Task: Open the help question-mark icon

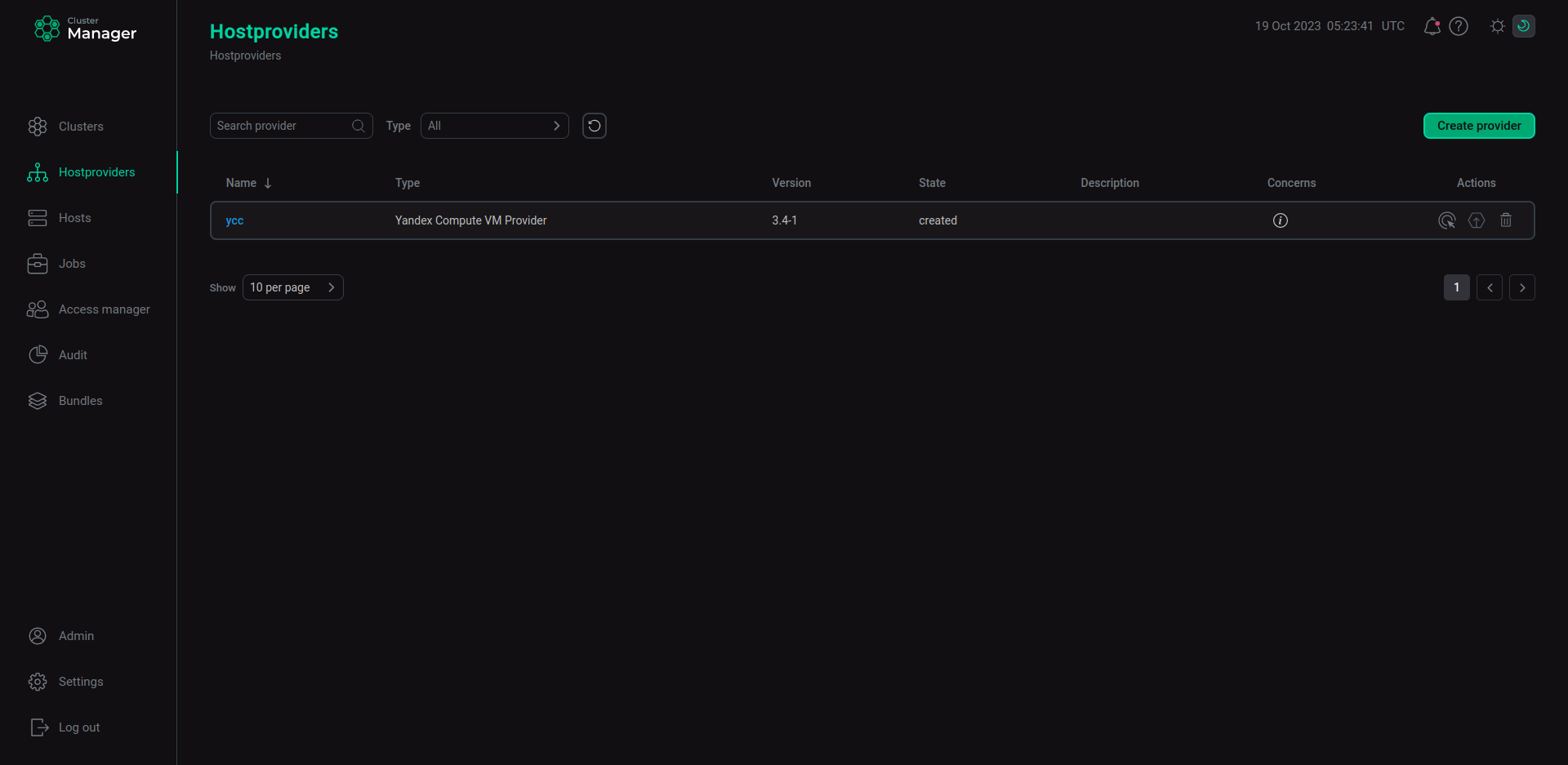Action: pyautogui.click(x=1459, y=26)
